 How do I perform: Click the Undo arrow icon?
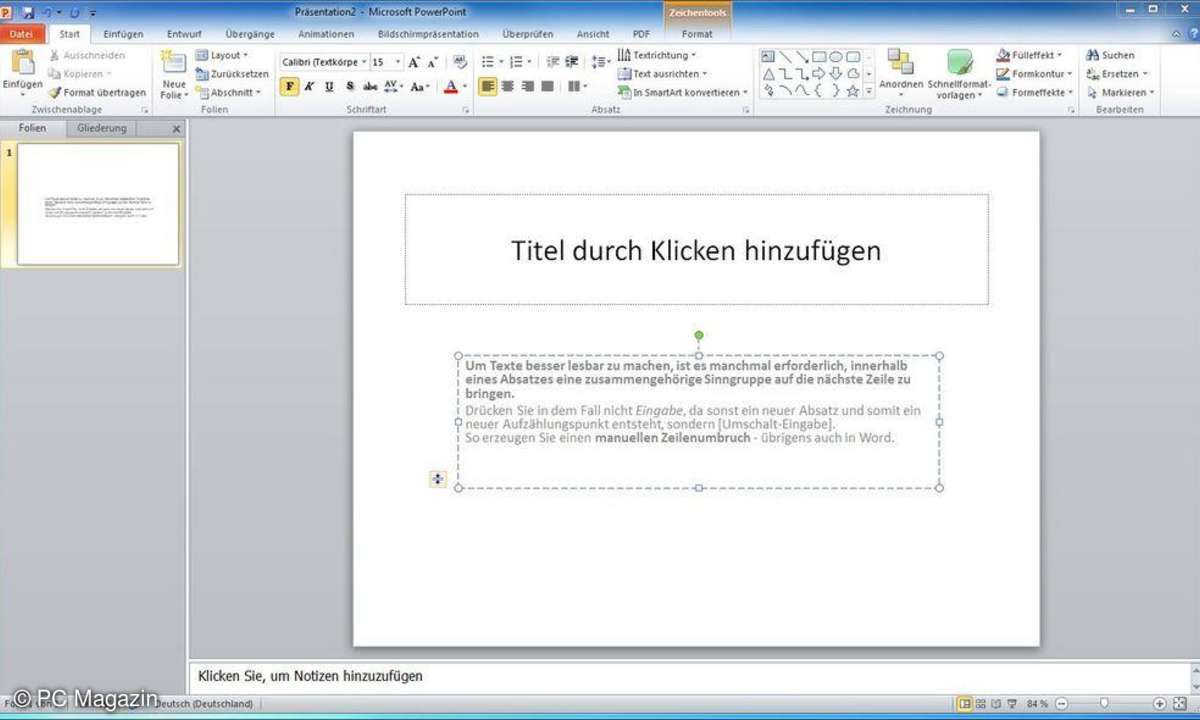(46, 12)
